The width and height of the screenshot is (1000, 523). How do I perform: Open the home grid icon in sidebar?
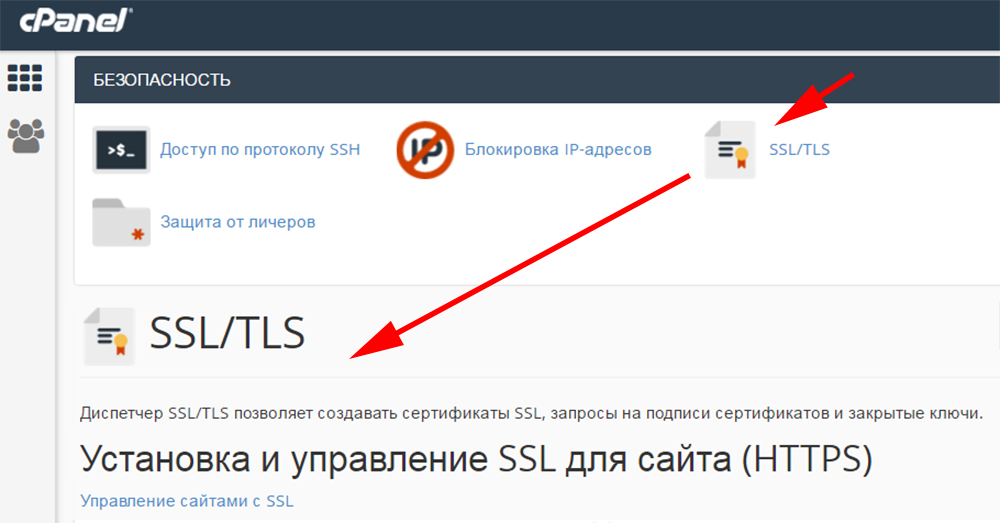(24, 78)
